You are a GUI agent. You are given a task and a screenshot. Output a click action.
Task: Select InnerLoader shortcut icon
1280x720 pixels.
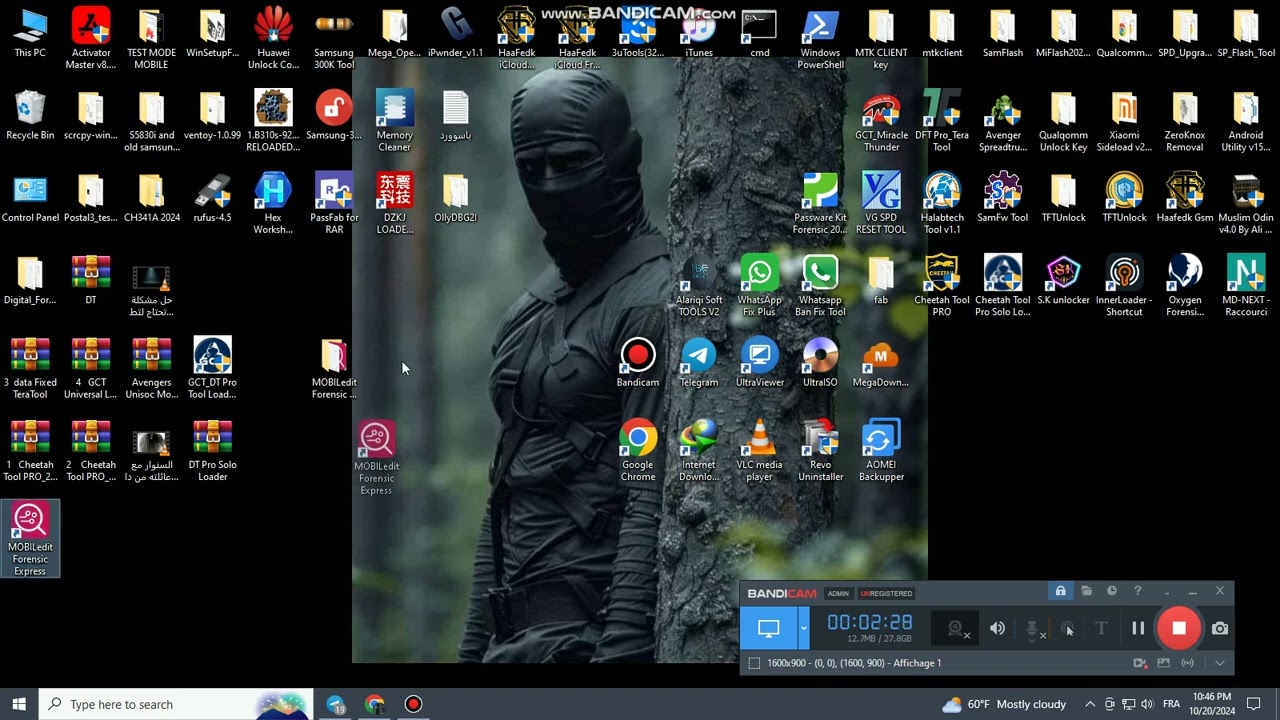click(1124, 286)
